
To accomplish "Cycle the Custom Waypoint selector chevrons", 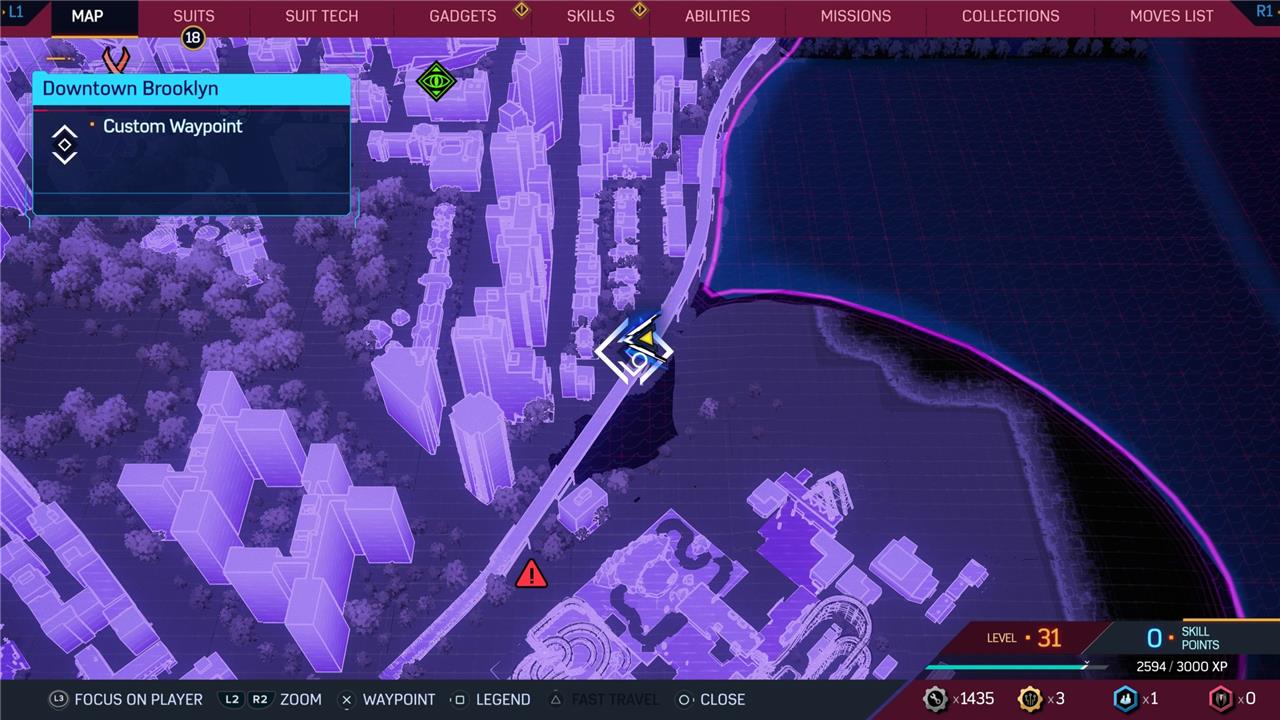I will [x=64, y=144].
